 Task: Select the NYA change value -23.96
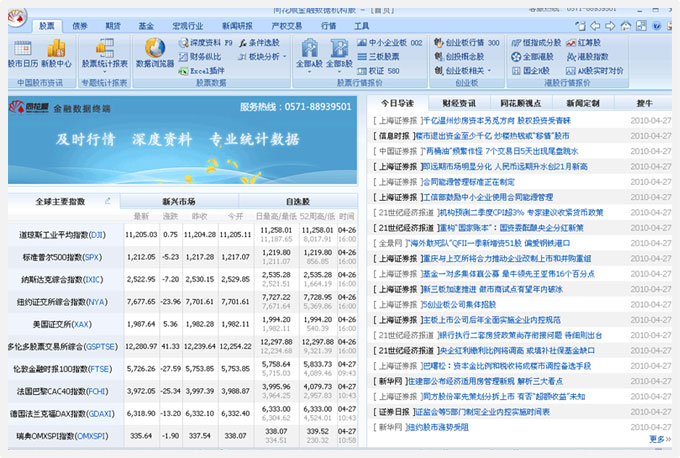(x=170, y=301)
